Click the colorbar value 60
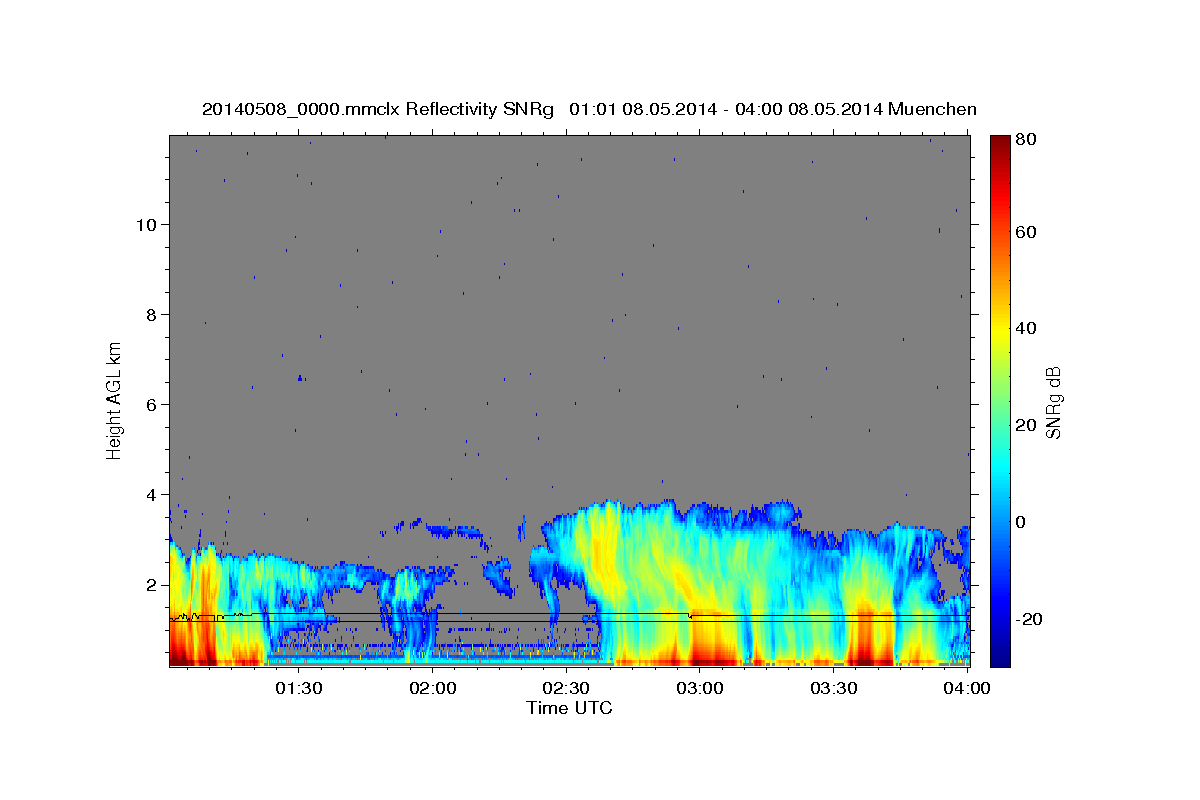The image size is (1200, 800). (1025, 232)
